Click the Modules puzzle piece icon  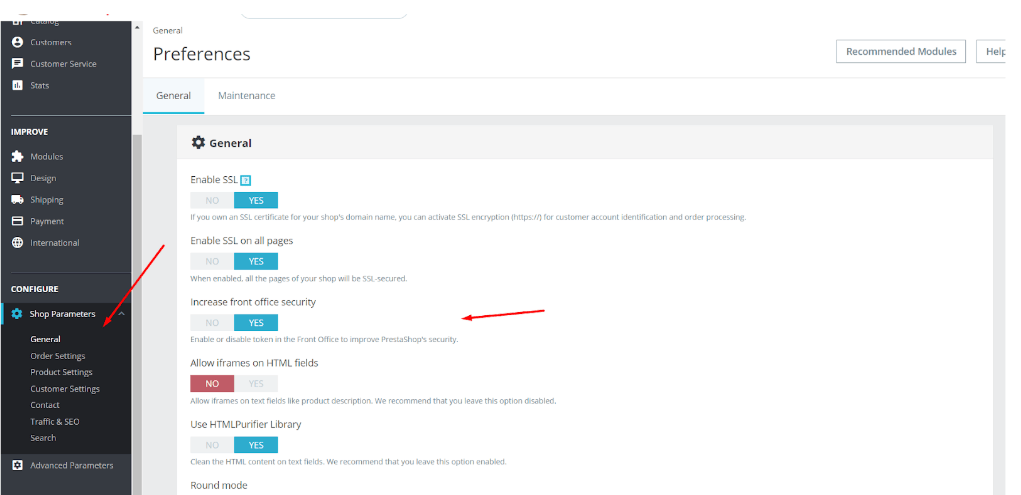pyautogui.click(x=18, y=156)
